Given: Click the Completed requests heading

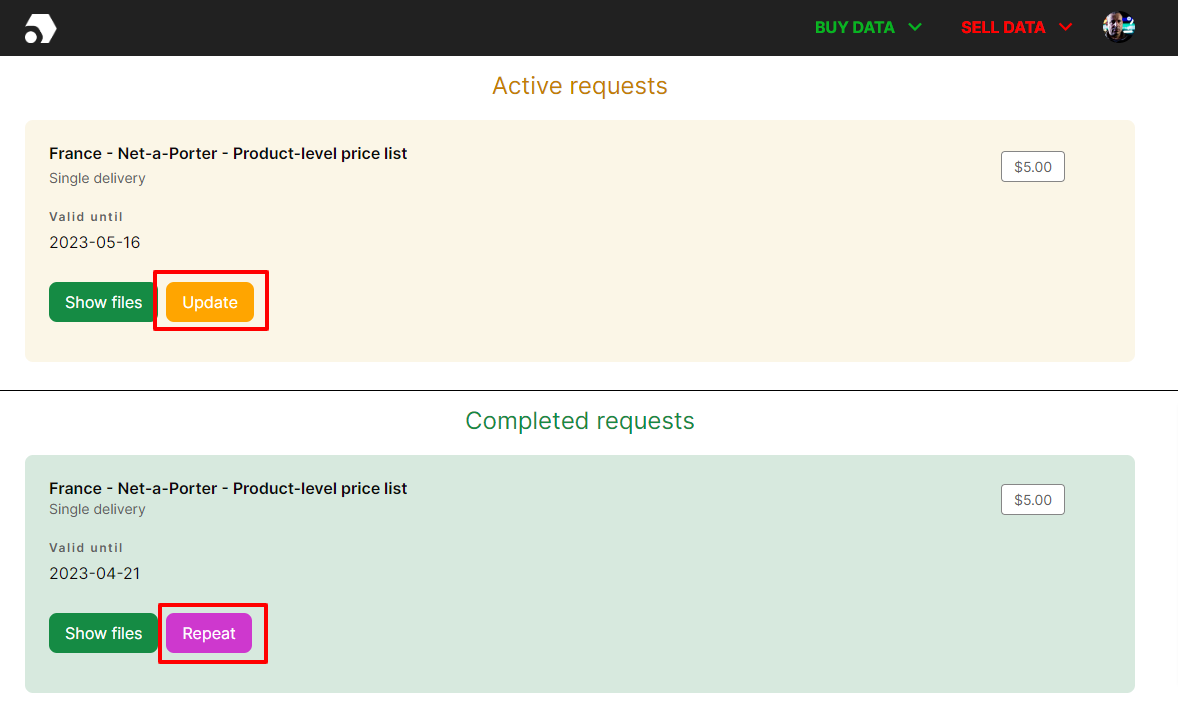Looking at the screenshot, I should [x=579, y=421].
